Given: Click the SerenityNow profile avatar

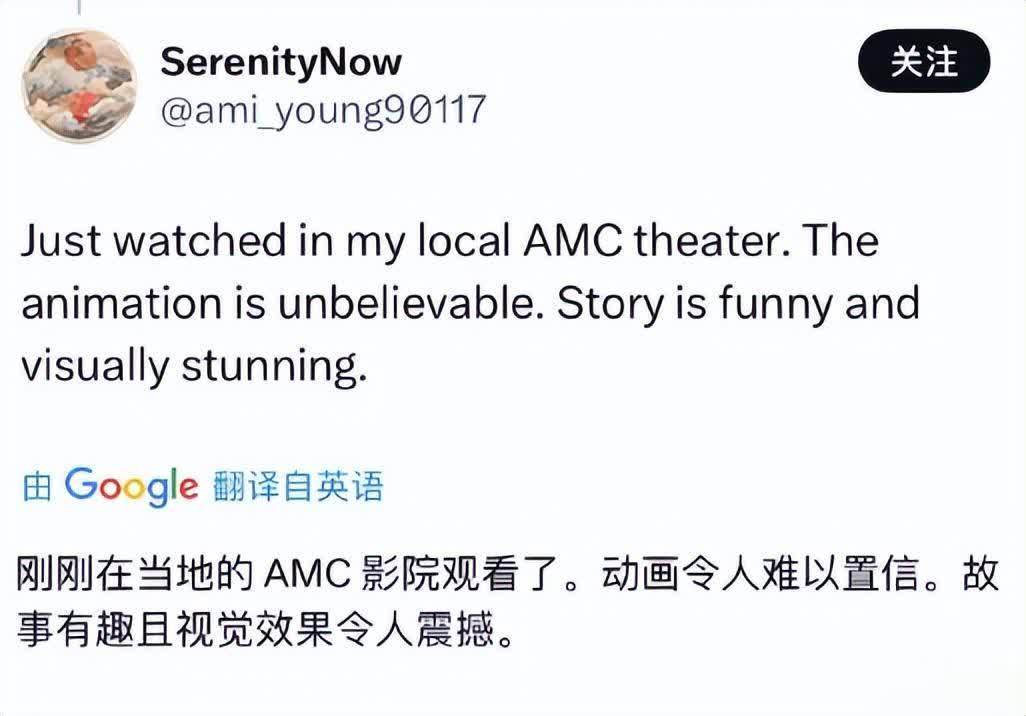Looking at the screenshot, I should click(x=79, y=85).
